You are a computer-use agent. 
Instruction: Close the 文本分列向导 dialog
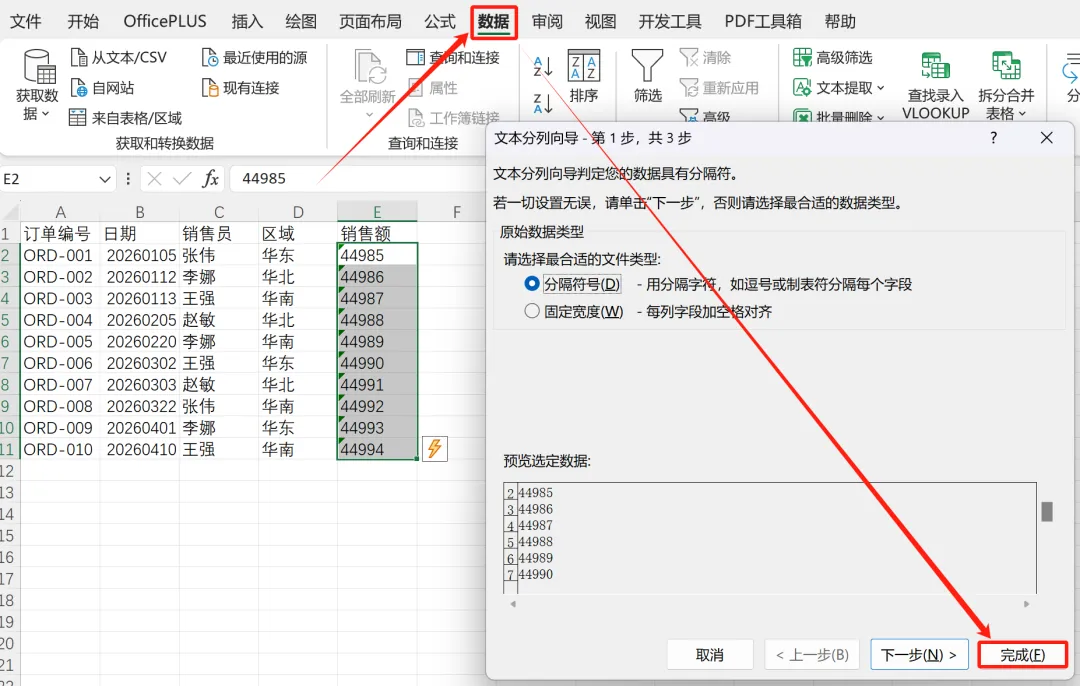pyautogui.click(x=1046, y=138)
